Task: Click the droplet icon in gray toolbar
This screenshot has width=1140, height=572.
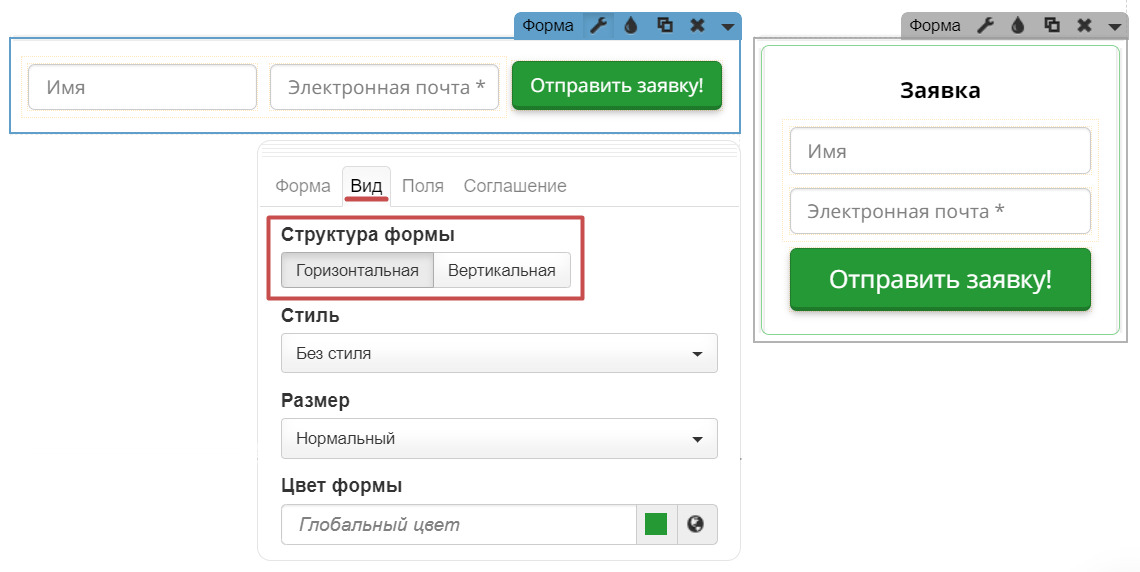Action: pos(1018,26)
